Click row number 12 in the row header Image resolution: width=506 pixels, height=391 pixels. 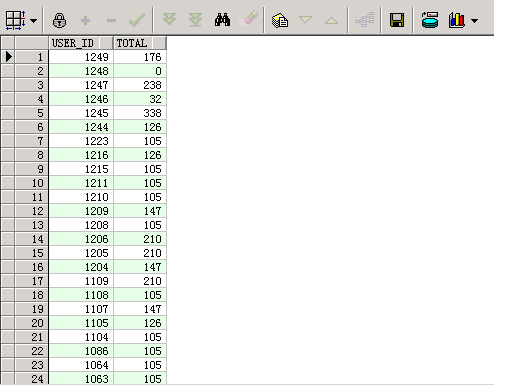point(32,211)
